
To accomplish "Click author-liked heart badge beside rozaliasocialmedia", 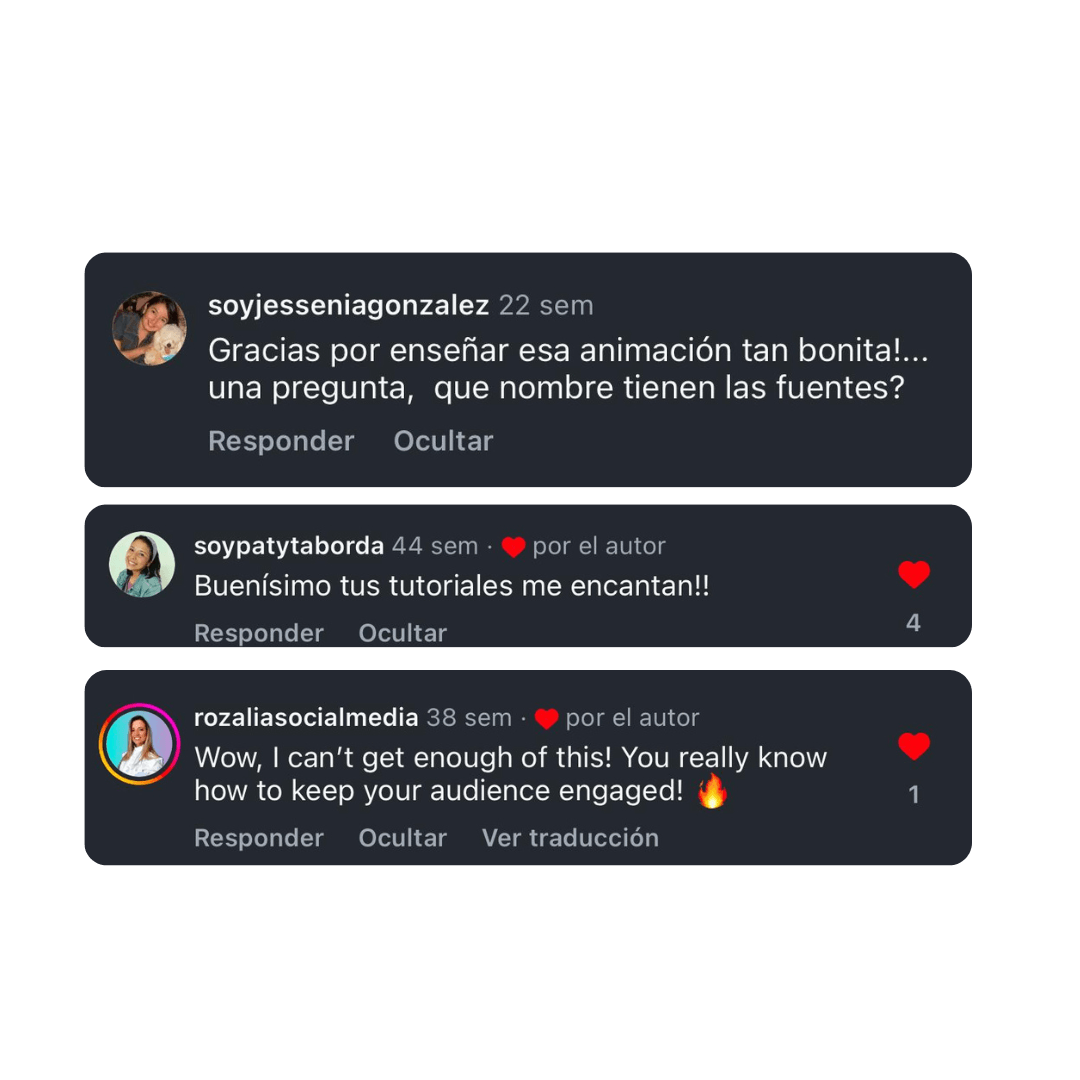I will [x=546, y=718].
